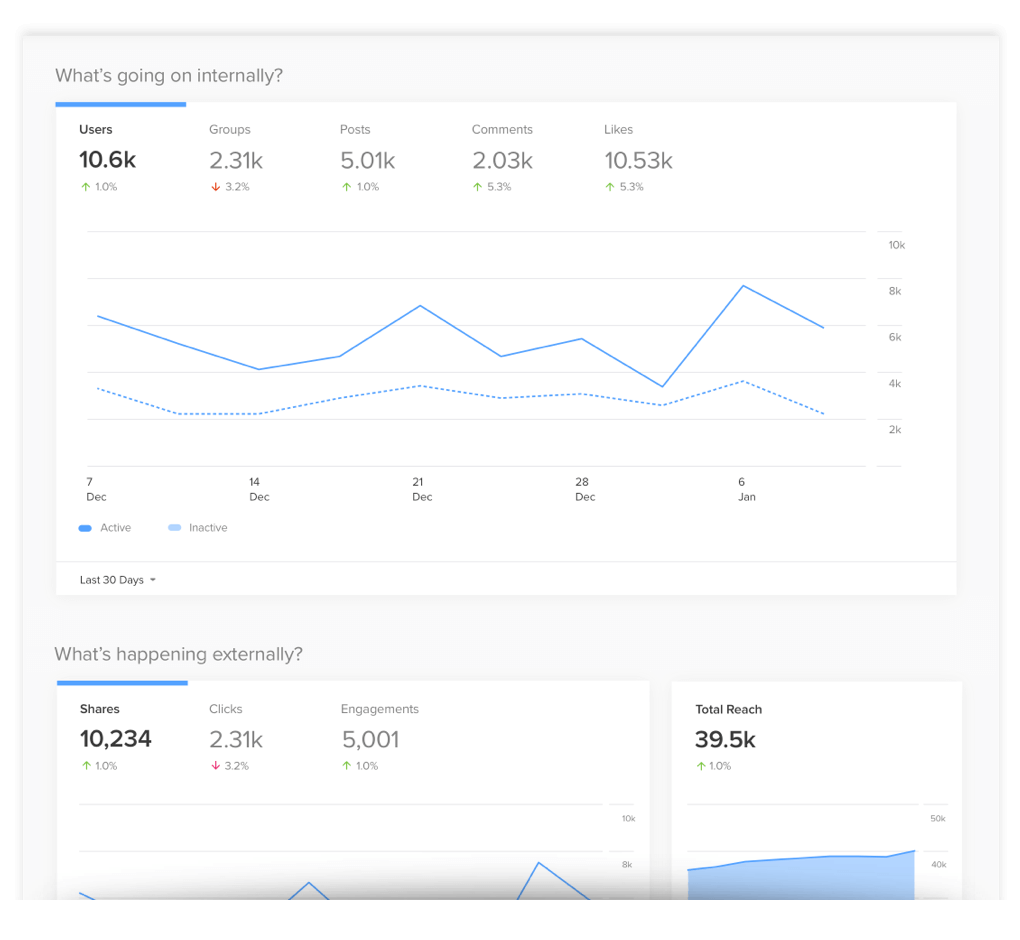View the Comments metric tab
This screenshot has width=1020, height=940.
coord(502,158)
